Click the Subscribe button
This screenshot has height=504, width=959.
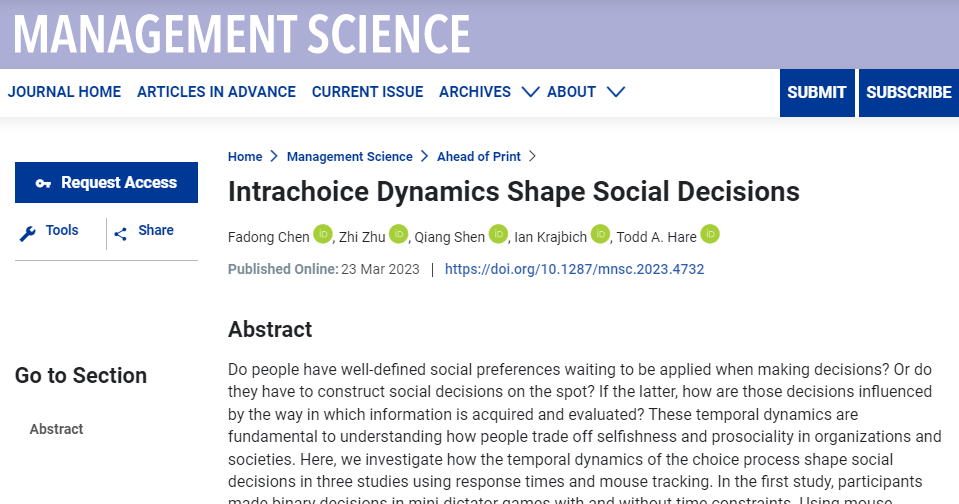click(x=909, y=92)
